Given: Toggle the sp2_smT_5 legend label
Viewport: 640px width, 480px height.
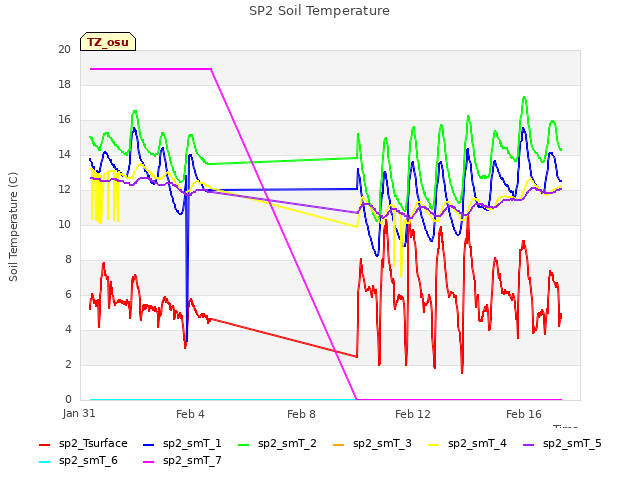Looking at the screenshot, I should [572, 444].
